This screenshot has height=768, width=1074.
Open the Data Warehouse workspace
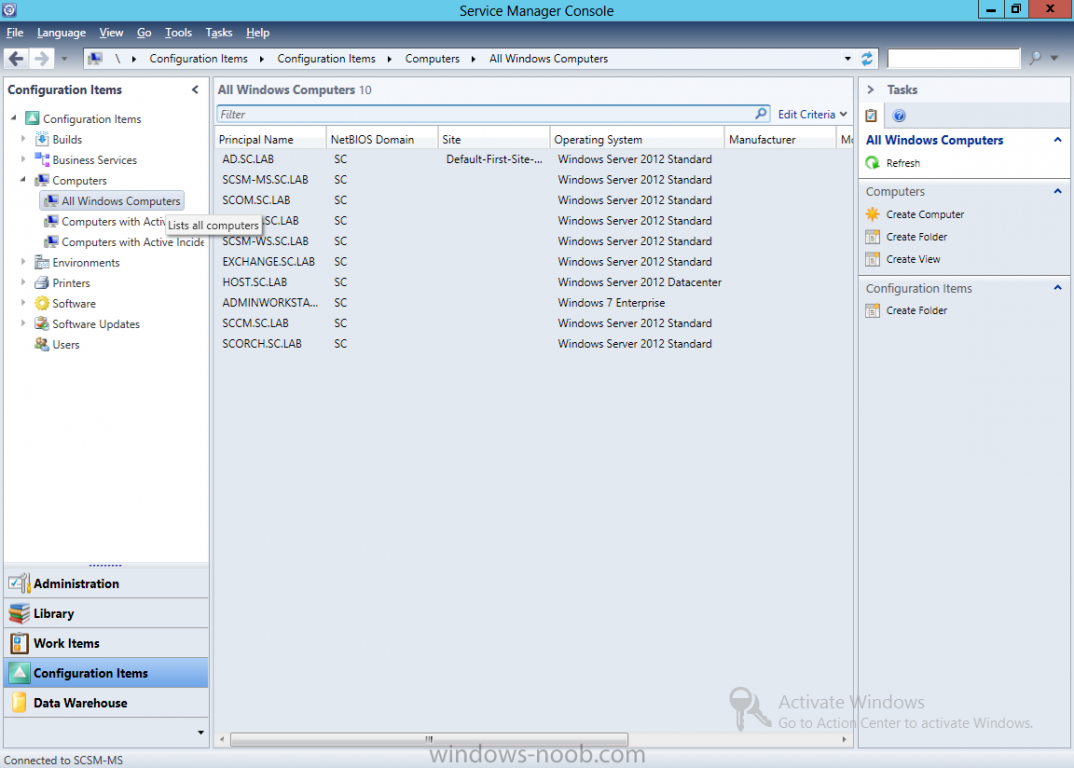(106, 703)
